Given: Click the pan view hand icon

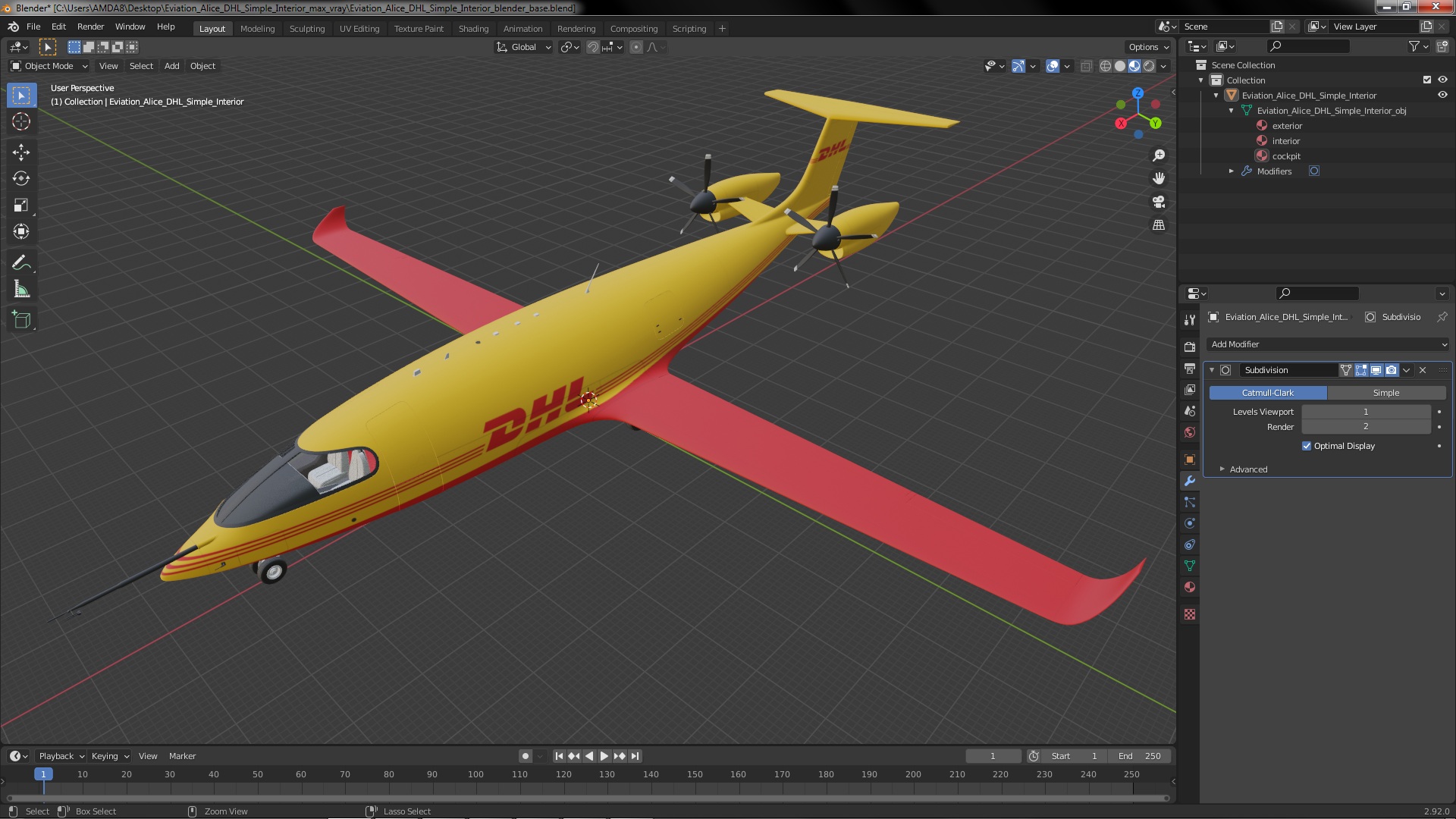Looking at the screenshot, I should point(1159,178).
